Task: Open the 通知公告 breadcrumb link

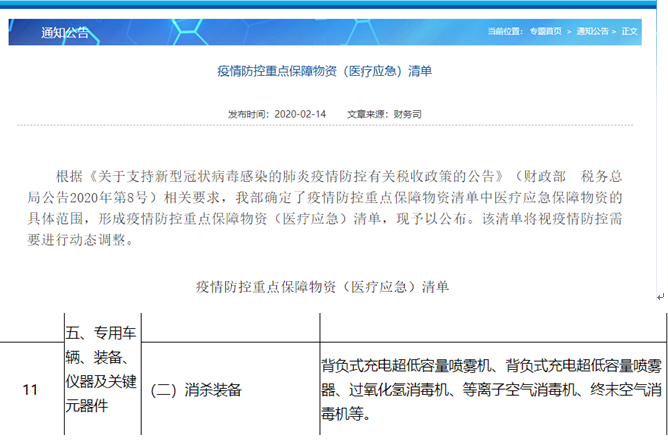Action: tap(592, 31)
